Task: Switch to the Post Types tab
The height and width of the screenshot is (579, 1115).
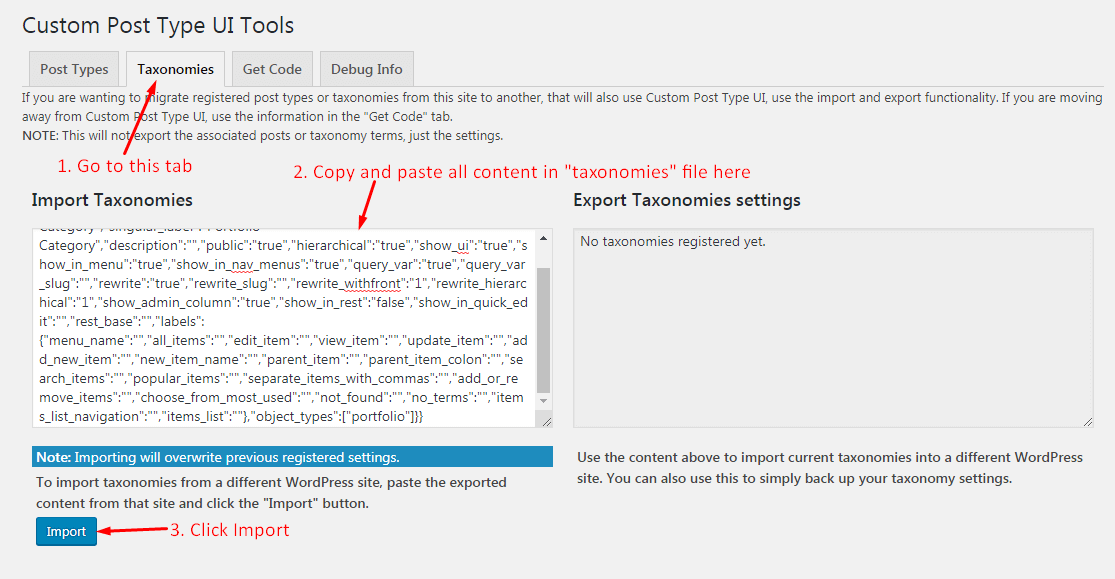Action: point(74,69)
